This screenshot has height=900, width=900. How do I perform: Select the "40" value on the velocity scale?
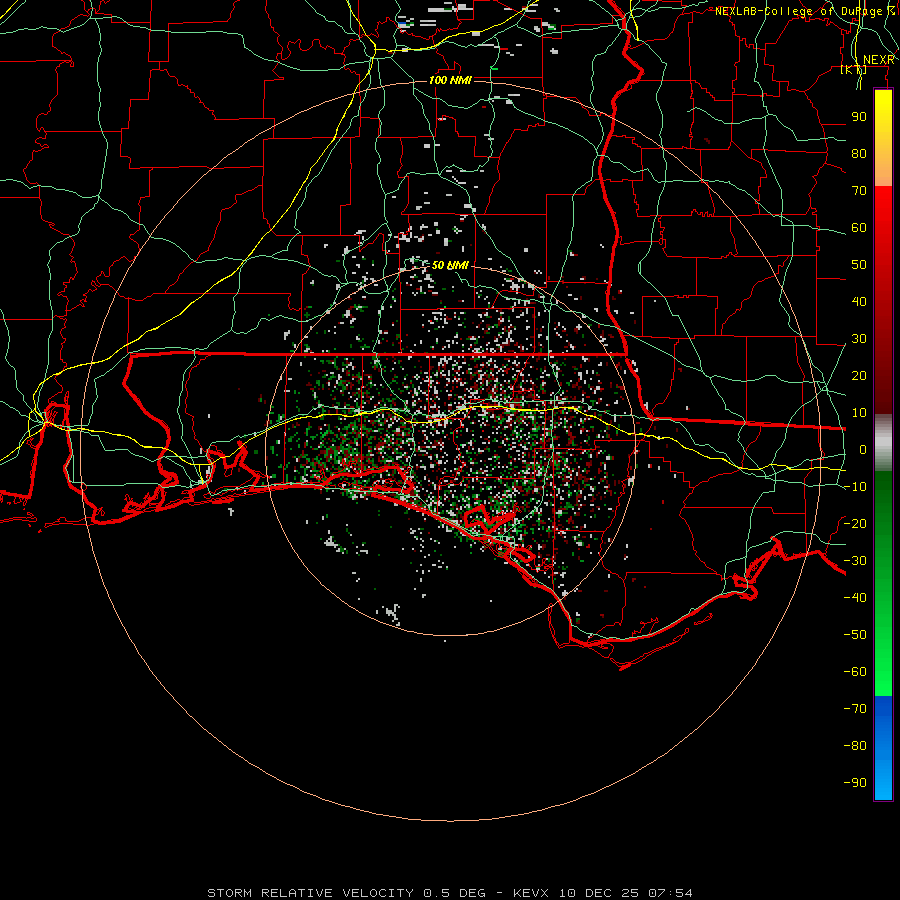(859, 301)
